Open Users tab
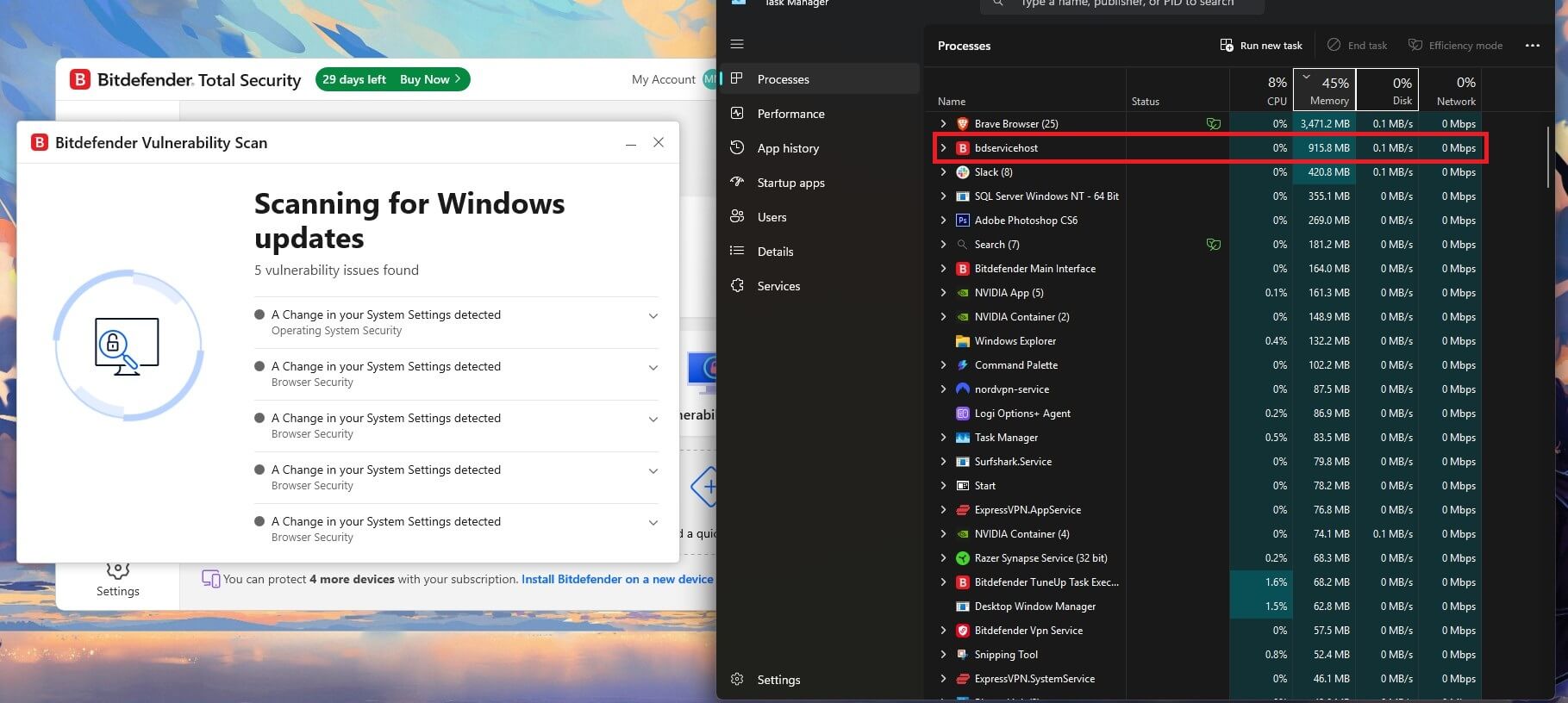Image resolution: width=1568 pixels, height=703 pixels. pyautogui.click(x=821, y=217)
